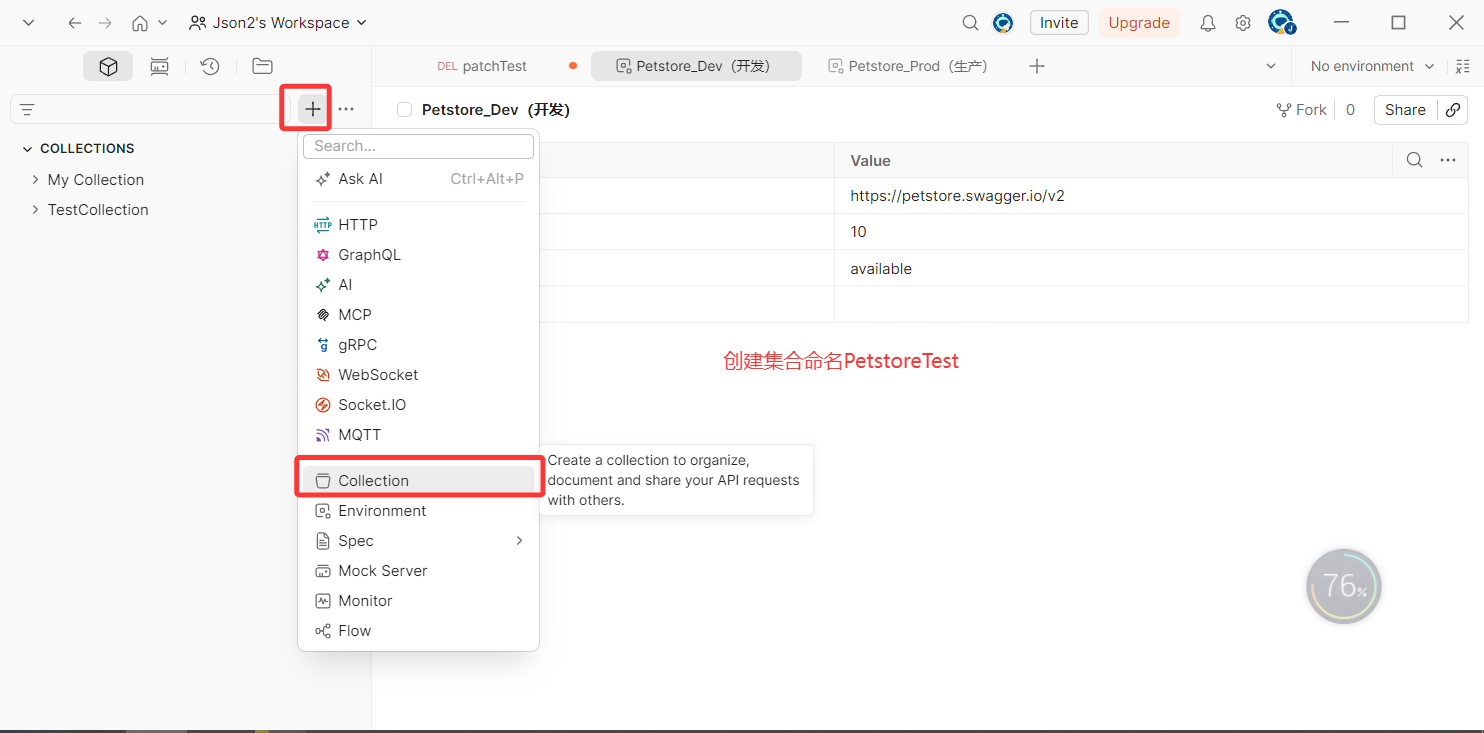Choose Flow menu entry

click(x=418, y=631)
